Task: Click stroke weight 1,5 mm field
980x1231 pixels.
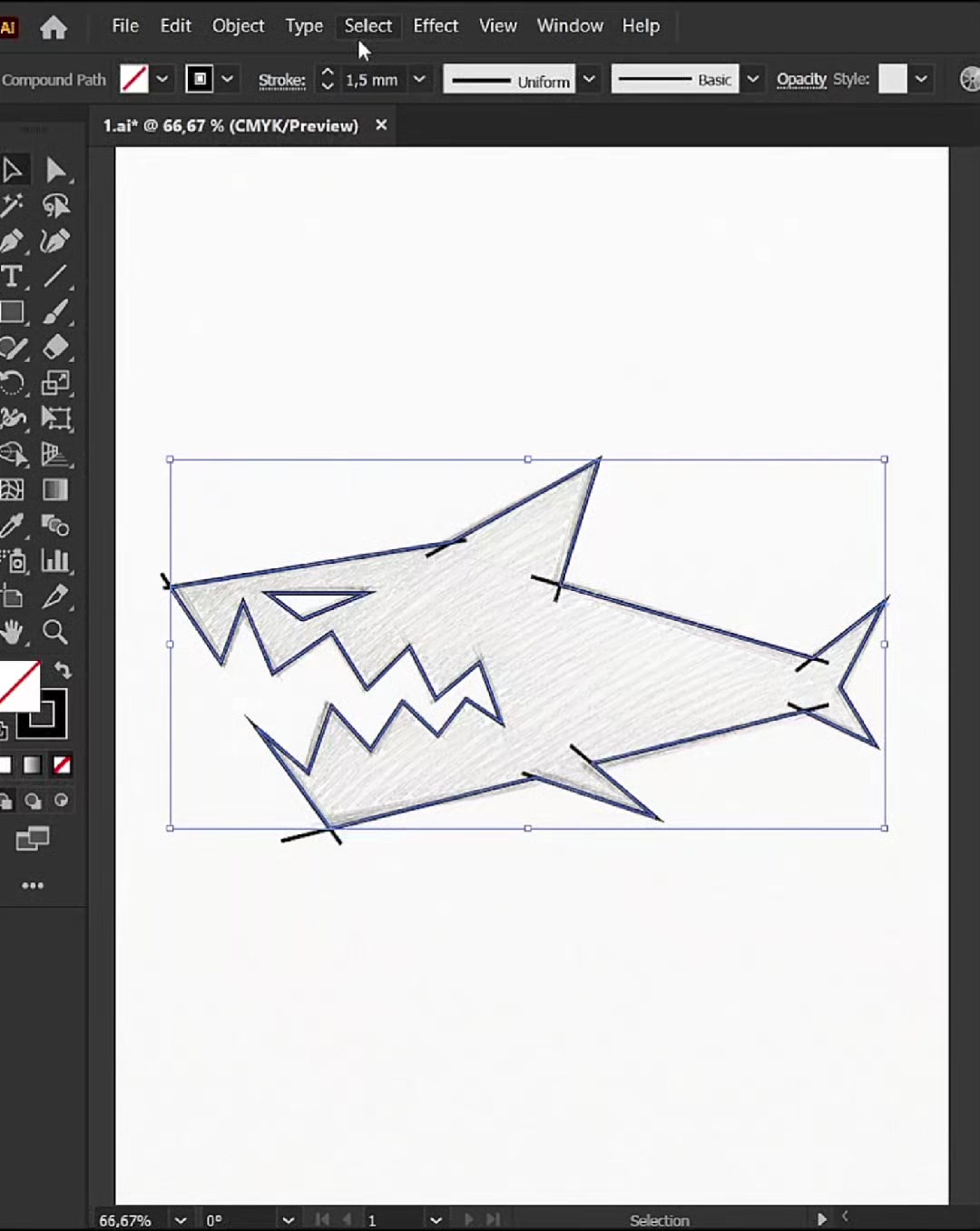Action: click(372, 80)
